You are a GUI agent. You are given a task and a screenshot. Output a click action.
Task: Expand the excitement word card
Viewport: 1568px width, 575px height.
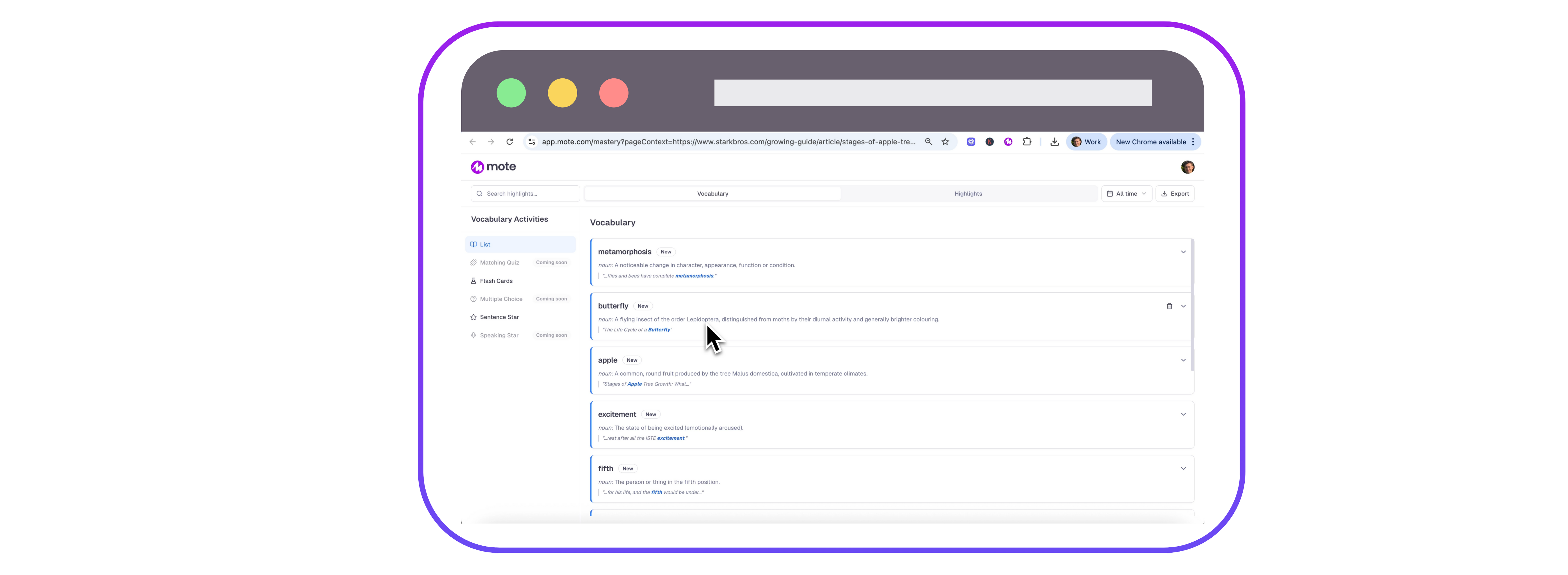1183,414
